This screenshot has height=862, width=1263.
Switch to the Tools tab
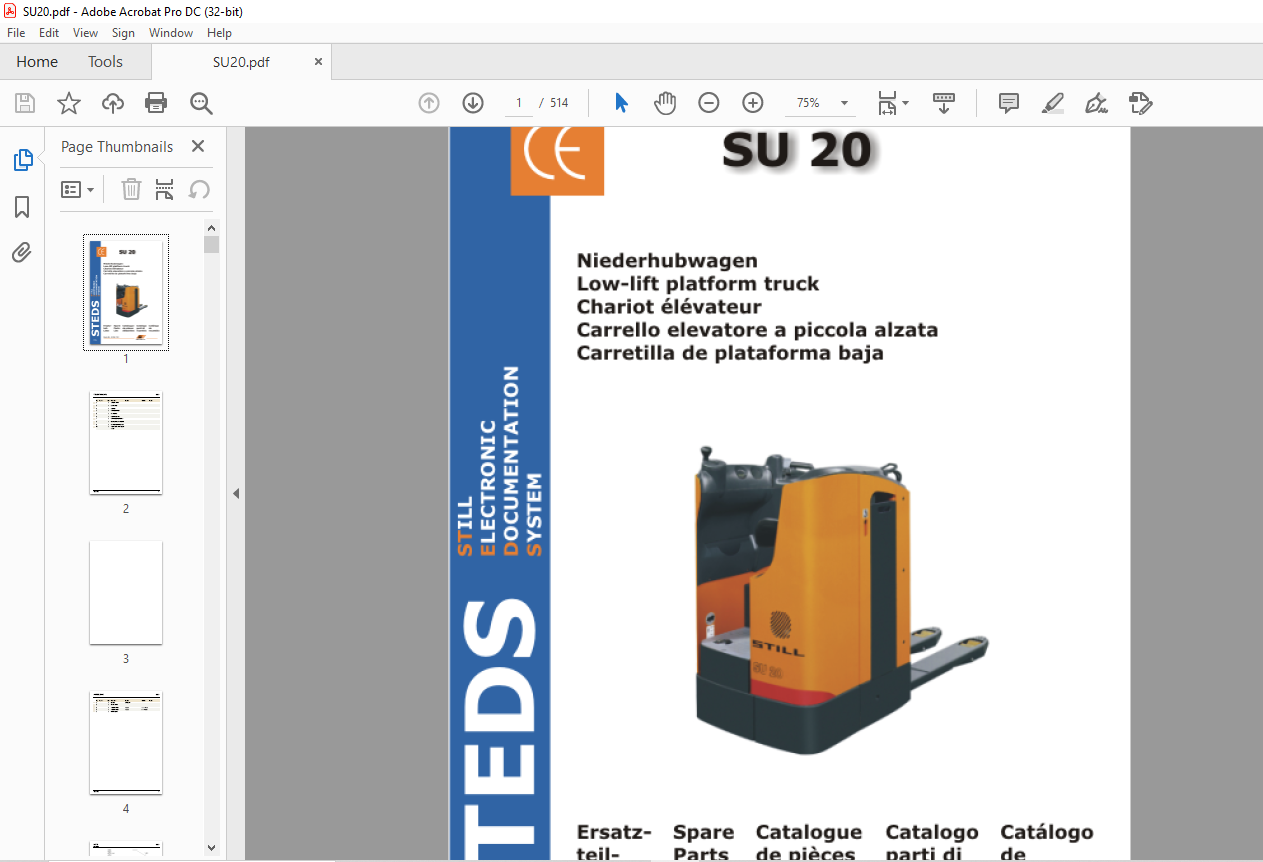(105, 62)
